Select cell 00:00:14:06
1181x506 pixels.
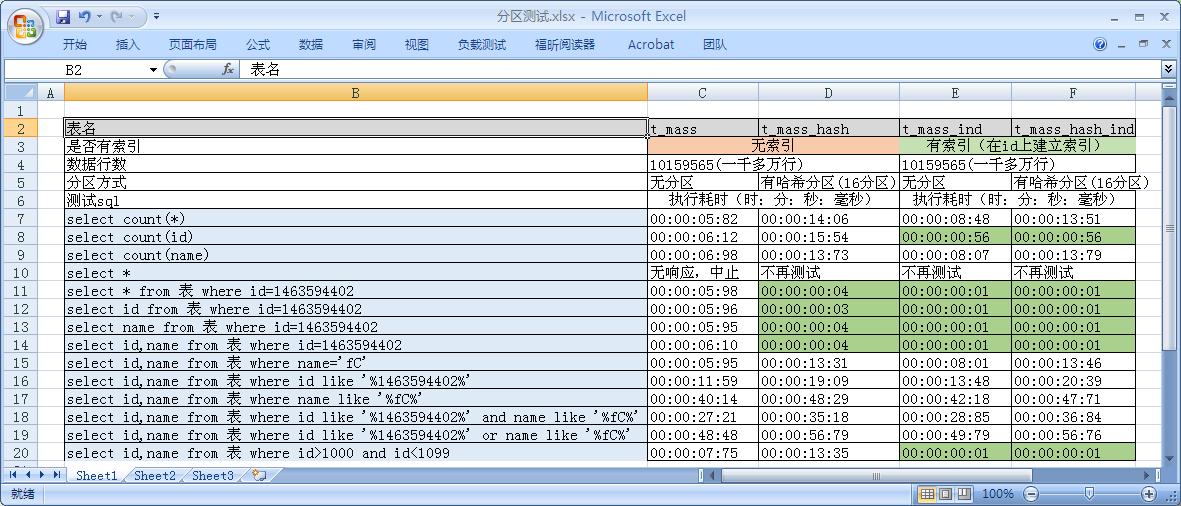point(829,218)
